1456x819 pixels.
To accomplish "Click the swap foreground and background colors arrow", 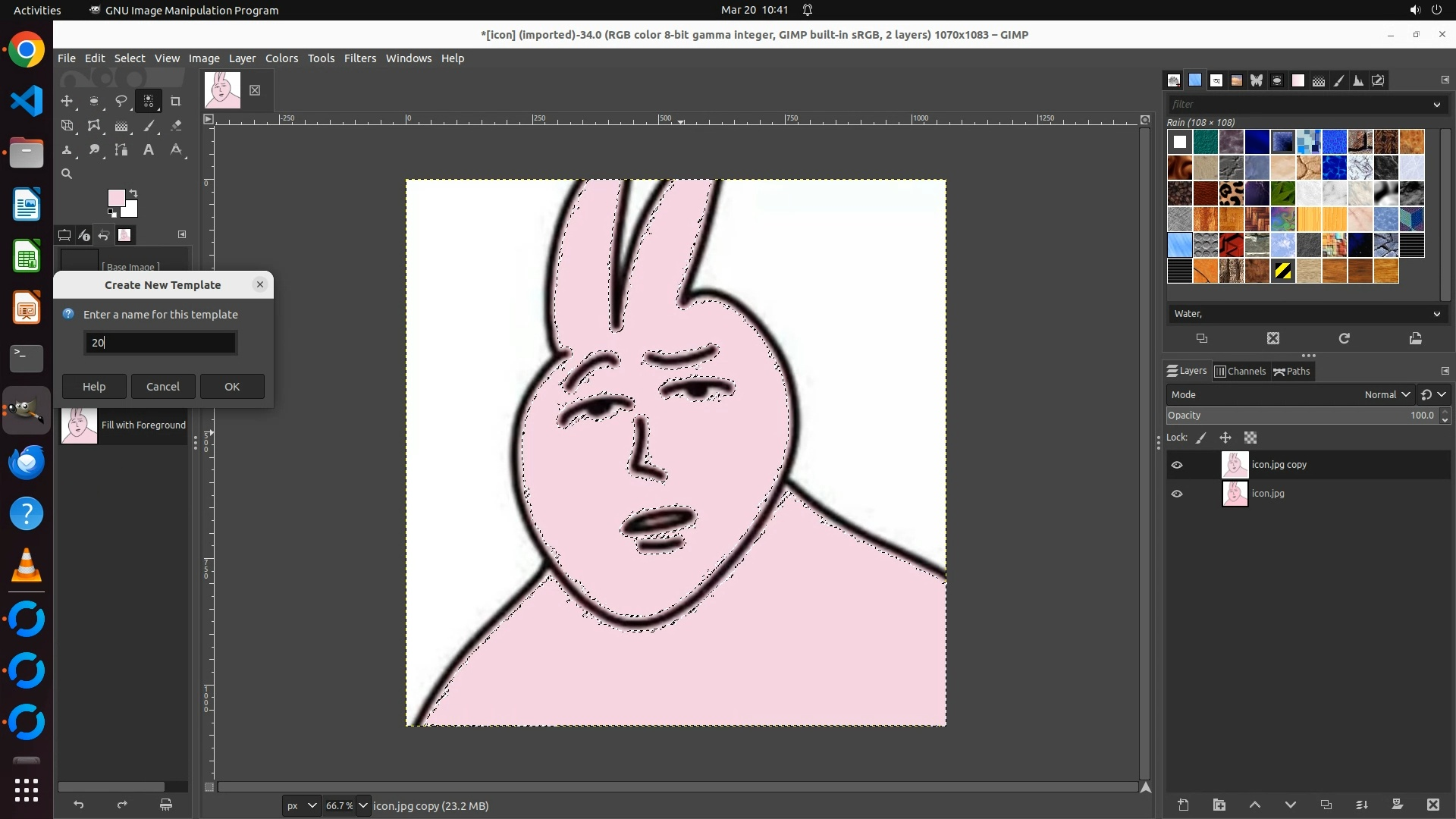I will point(133,193).
